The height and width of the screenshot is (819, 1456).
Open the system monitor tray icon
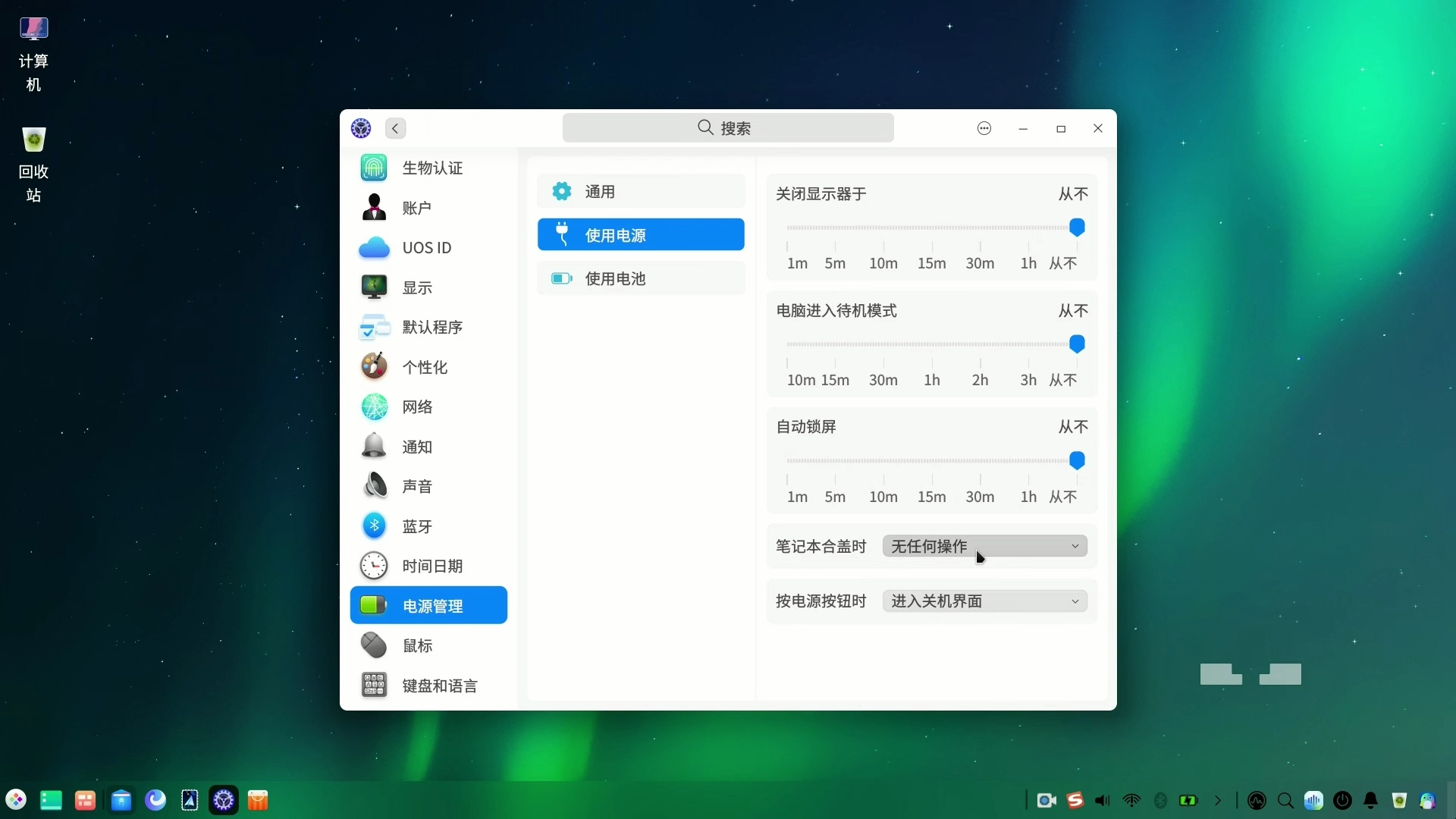(1257, 801)
